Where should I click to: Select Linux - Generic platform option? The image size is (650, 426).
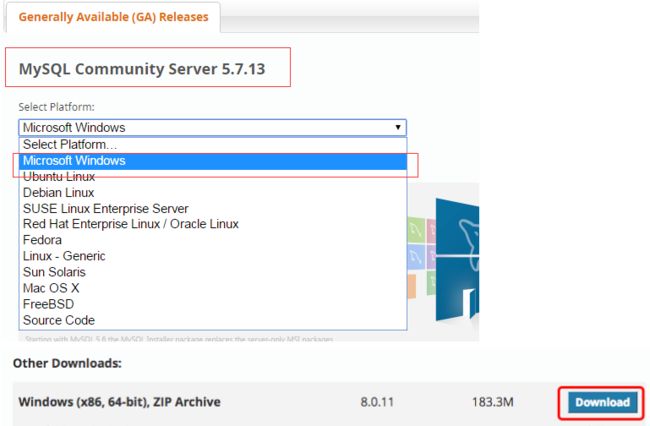(213, 256)
